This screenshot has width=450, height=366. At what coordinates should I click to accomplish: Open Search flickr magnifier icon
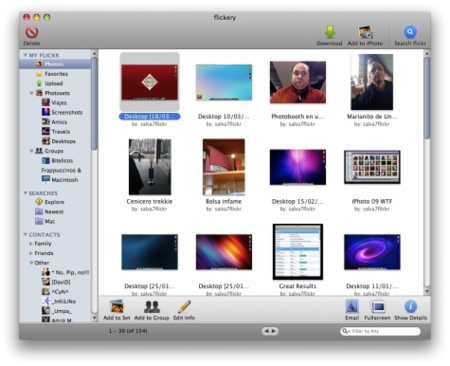click(410, 32)
